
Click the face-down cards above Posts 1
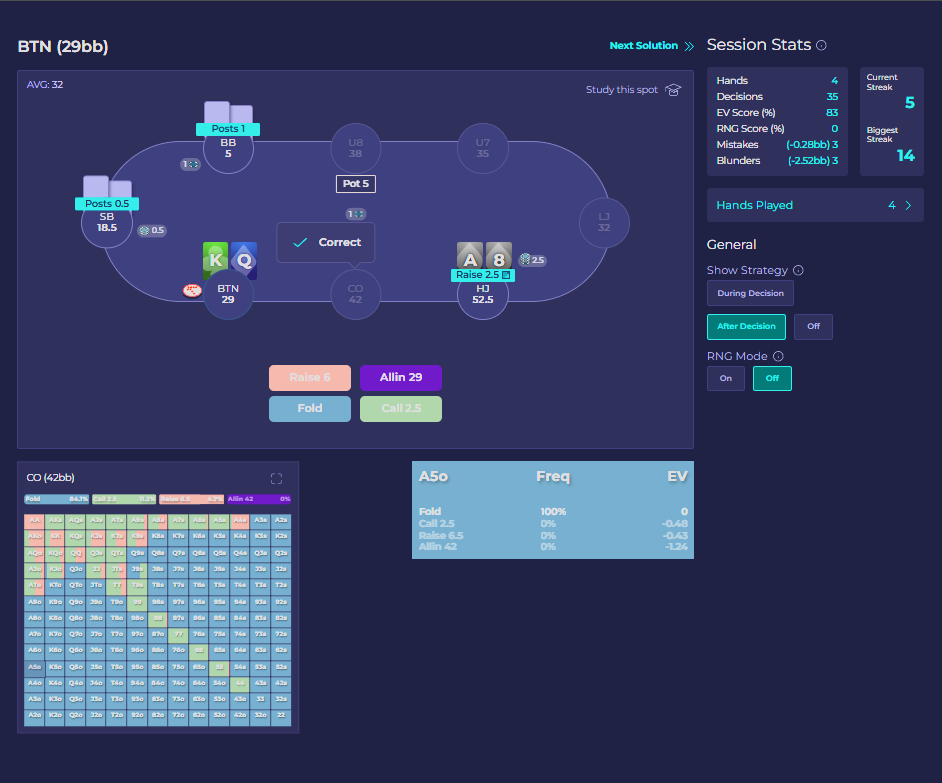(x=228, y=112)
